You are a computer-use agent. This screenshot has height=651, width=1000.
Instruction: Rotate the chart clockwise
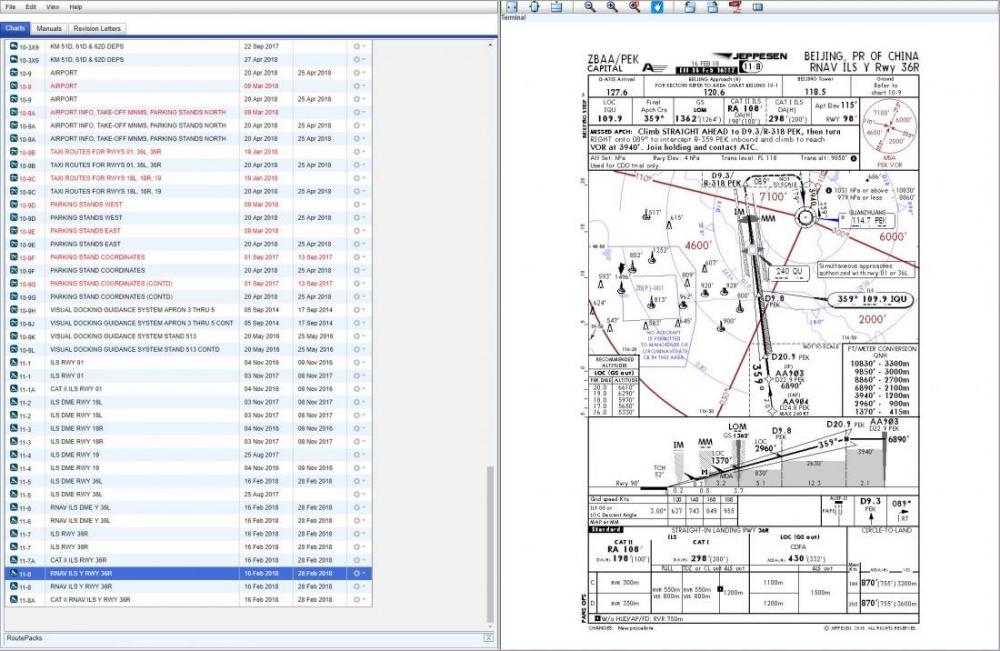click(x=712, y=7)
